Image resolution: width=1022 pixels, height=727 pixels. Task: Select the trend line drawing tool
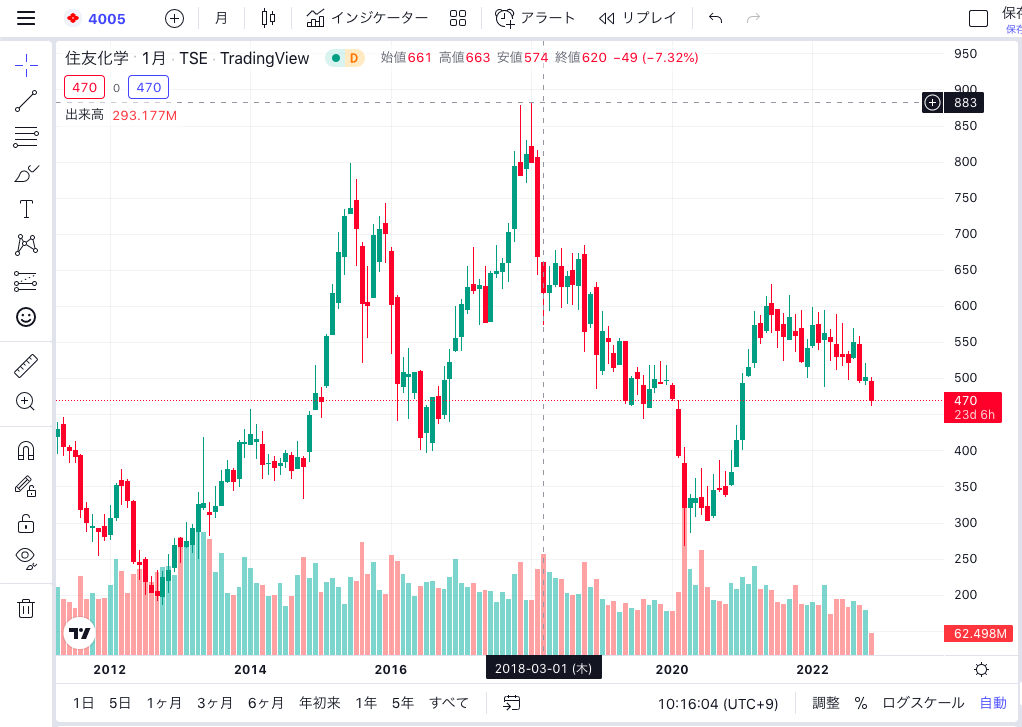pos(26,101)
